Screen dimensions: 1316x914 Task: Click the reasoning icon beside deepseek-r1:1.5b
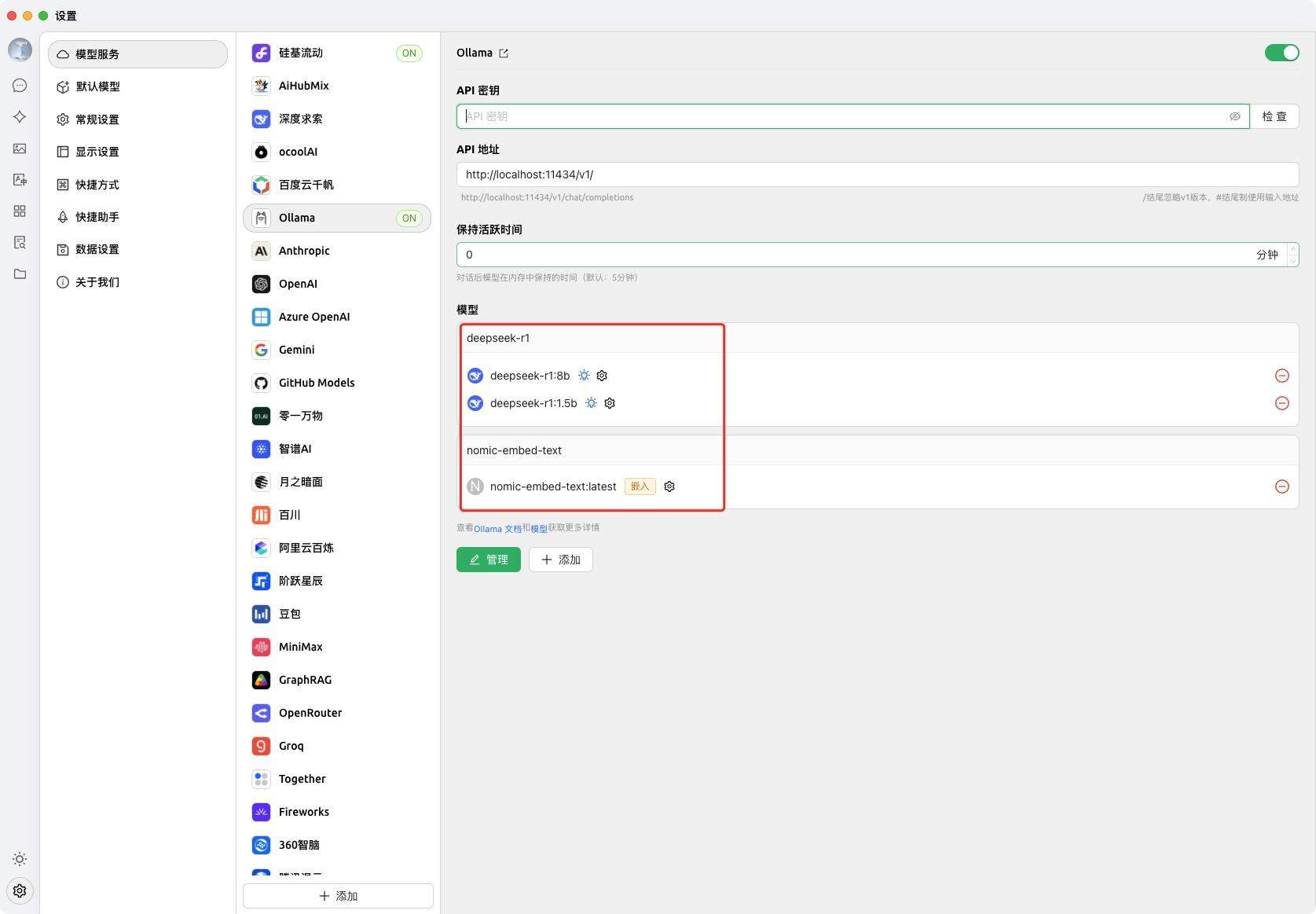click(x=592, y=403)
